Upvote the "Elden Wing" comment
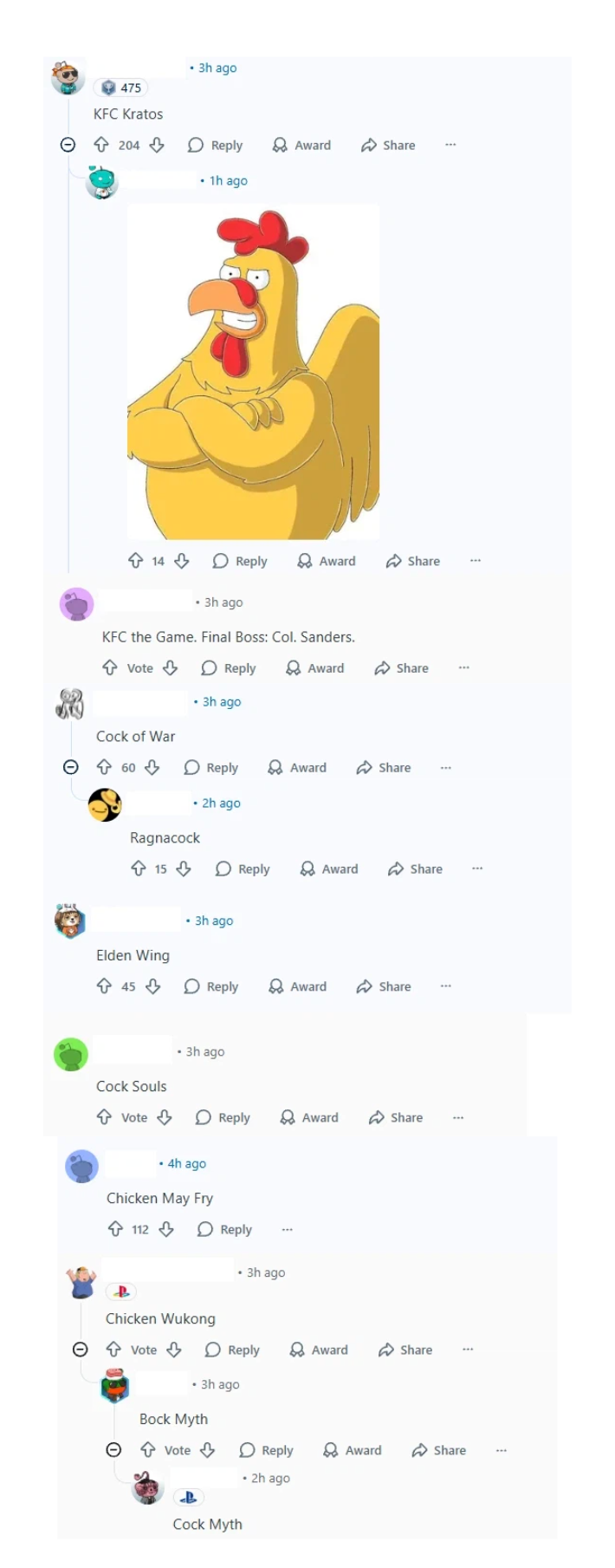Image resolution: width=615 pixels, height=1568 pixels. 104,986
